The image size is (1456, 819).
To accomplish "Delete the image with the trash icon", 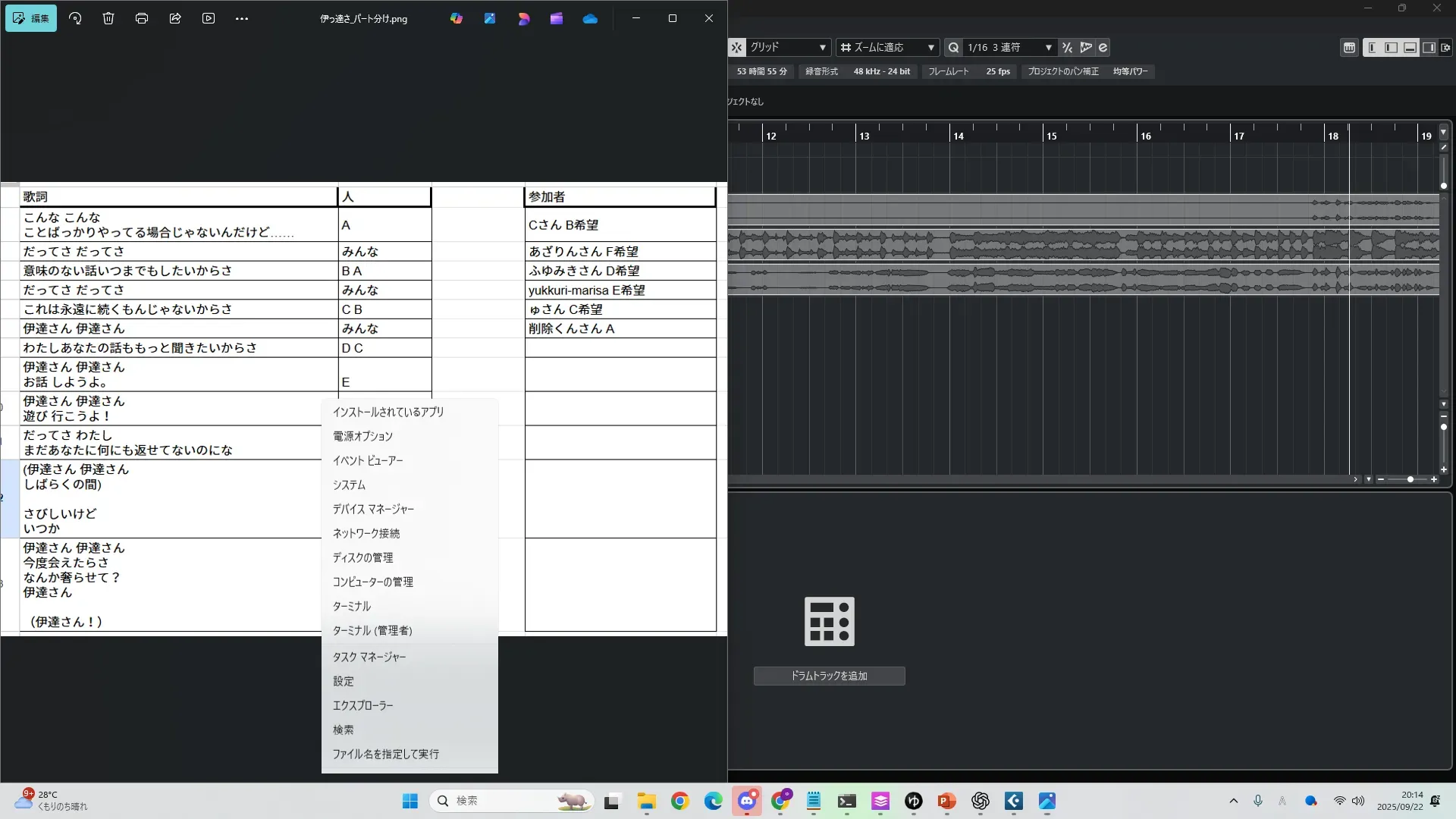I will pyautogui.click(x=108, y=18).
